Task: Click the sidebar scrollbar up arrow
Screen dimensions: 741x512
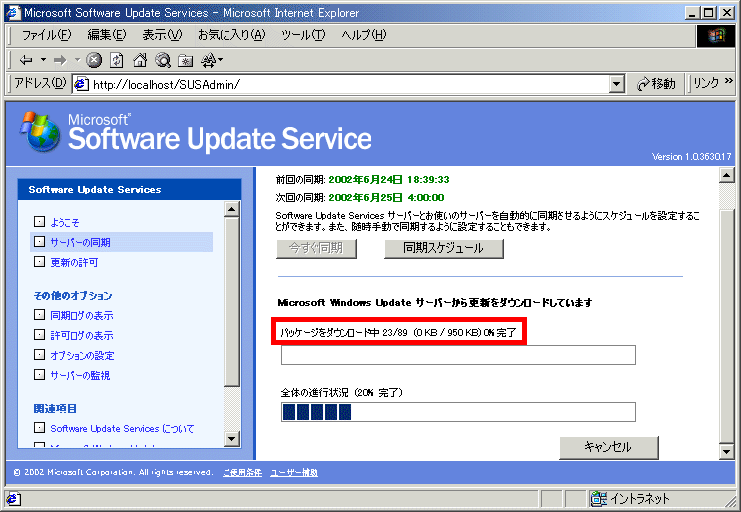Action: tap(232, 209)
